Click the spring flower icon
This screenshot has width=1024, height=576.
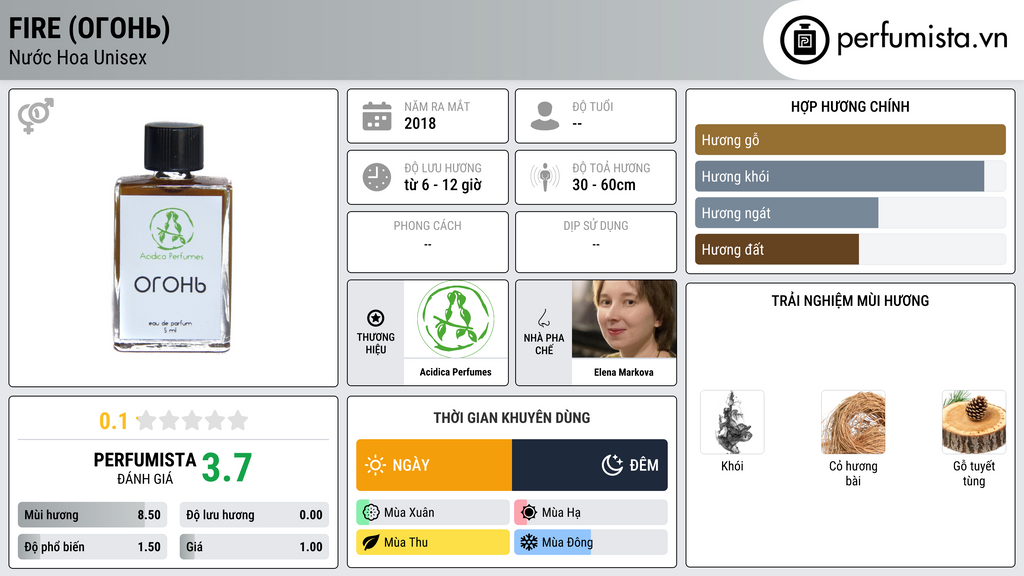(x=371, y=513)
